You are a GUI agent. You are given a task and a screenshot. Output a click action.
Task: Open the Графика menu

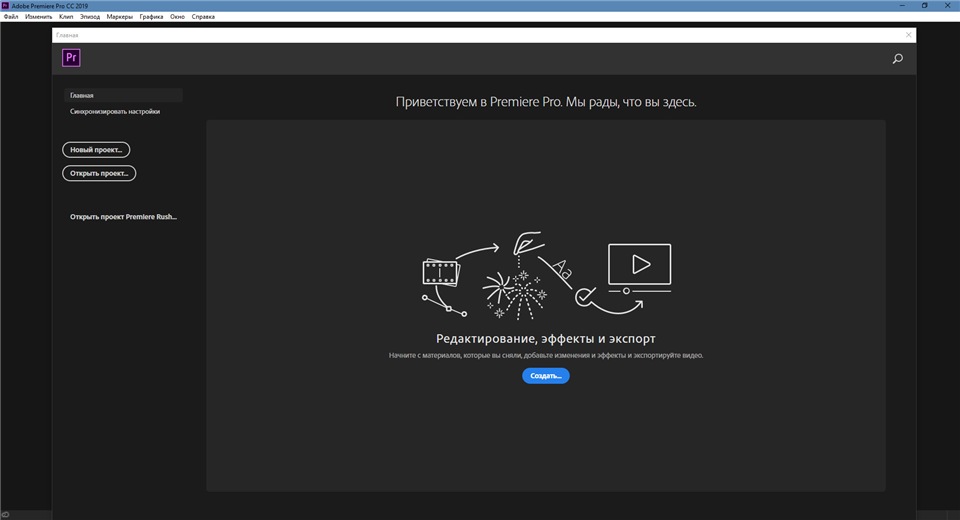coord(151,17)
